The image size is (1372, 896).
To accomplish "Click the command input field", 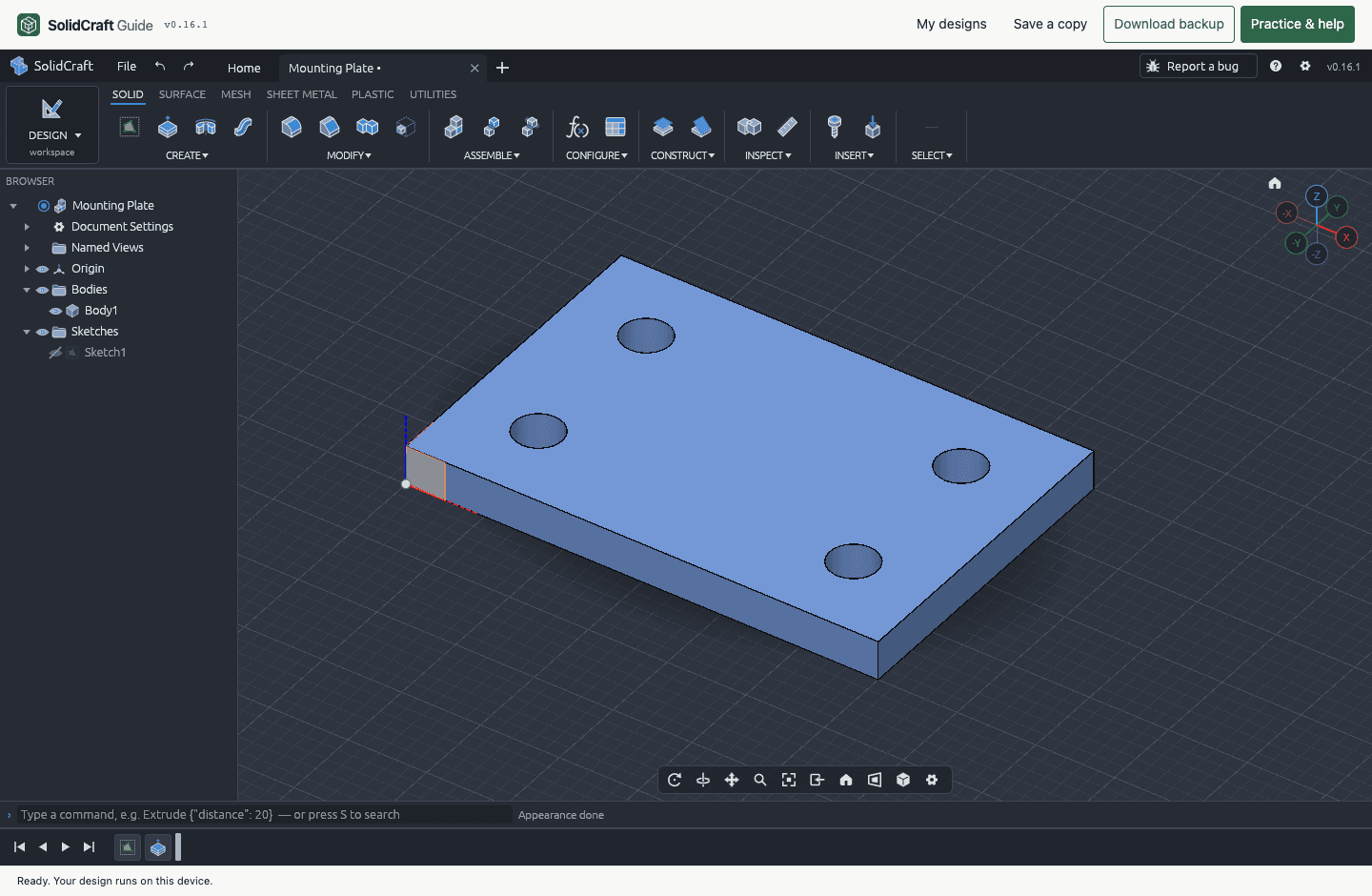I will pos(265,814).
